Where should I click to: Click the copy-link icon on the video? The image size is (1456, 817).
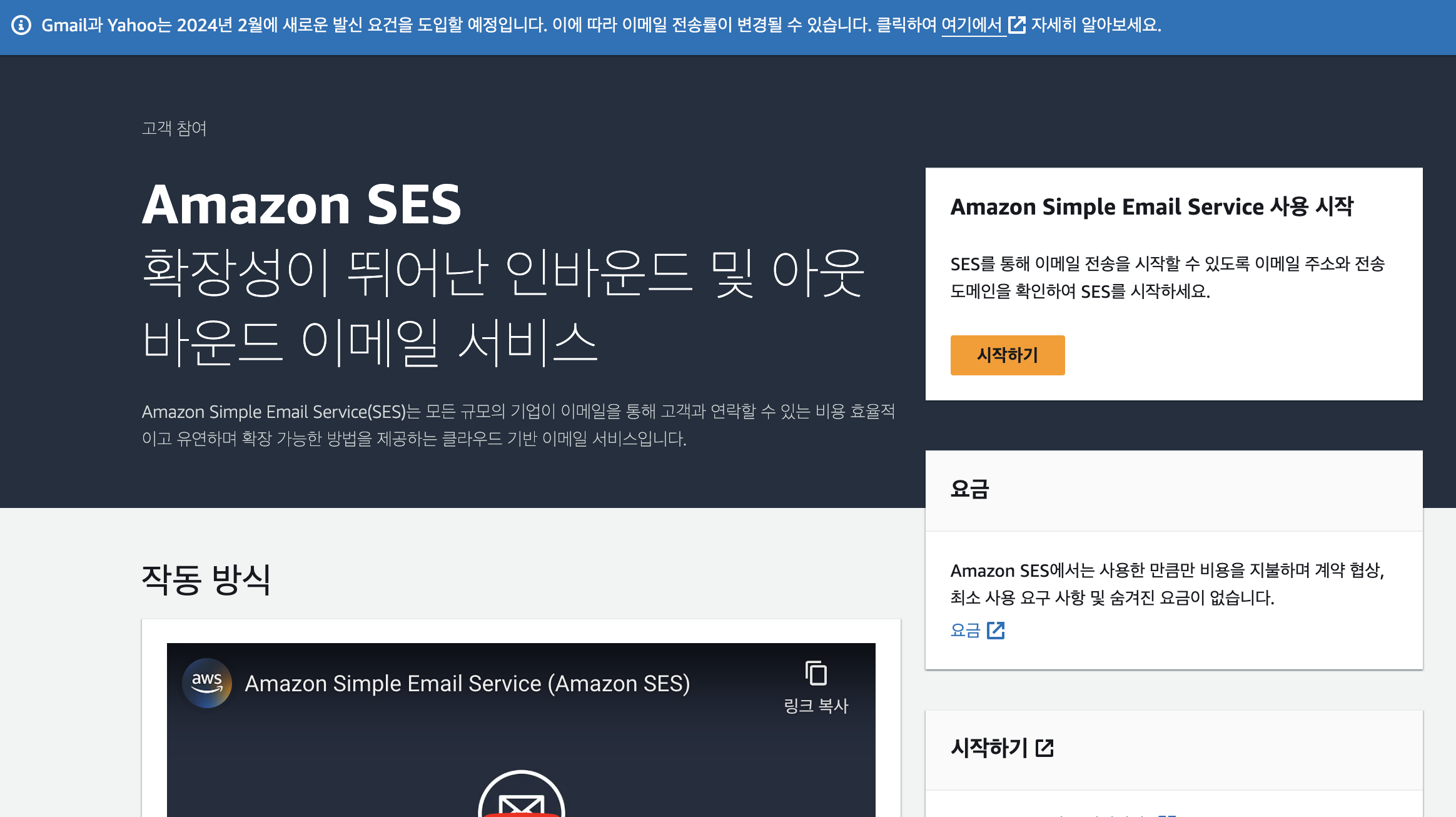pyautogui.click(x=816, y=674)
